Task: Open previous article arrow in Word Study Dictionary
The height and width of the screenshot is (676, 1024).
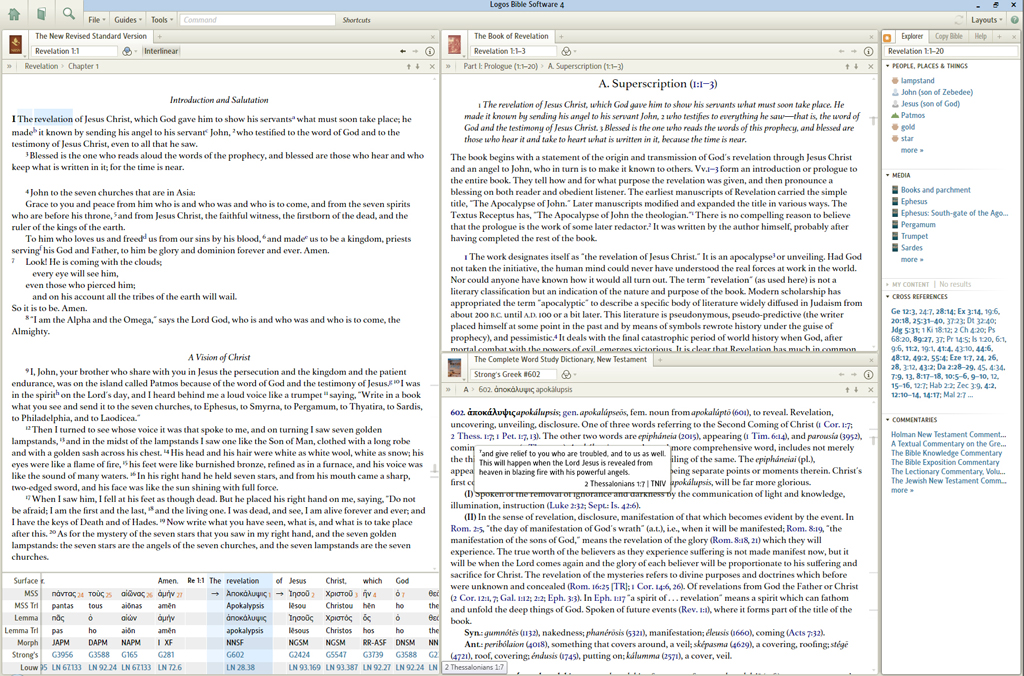Action: 848,389
